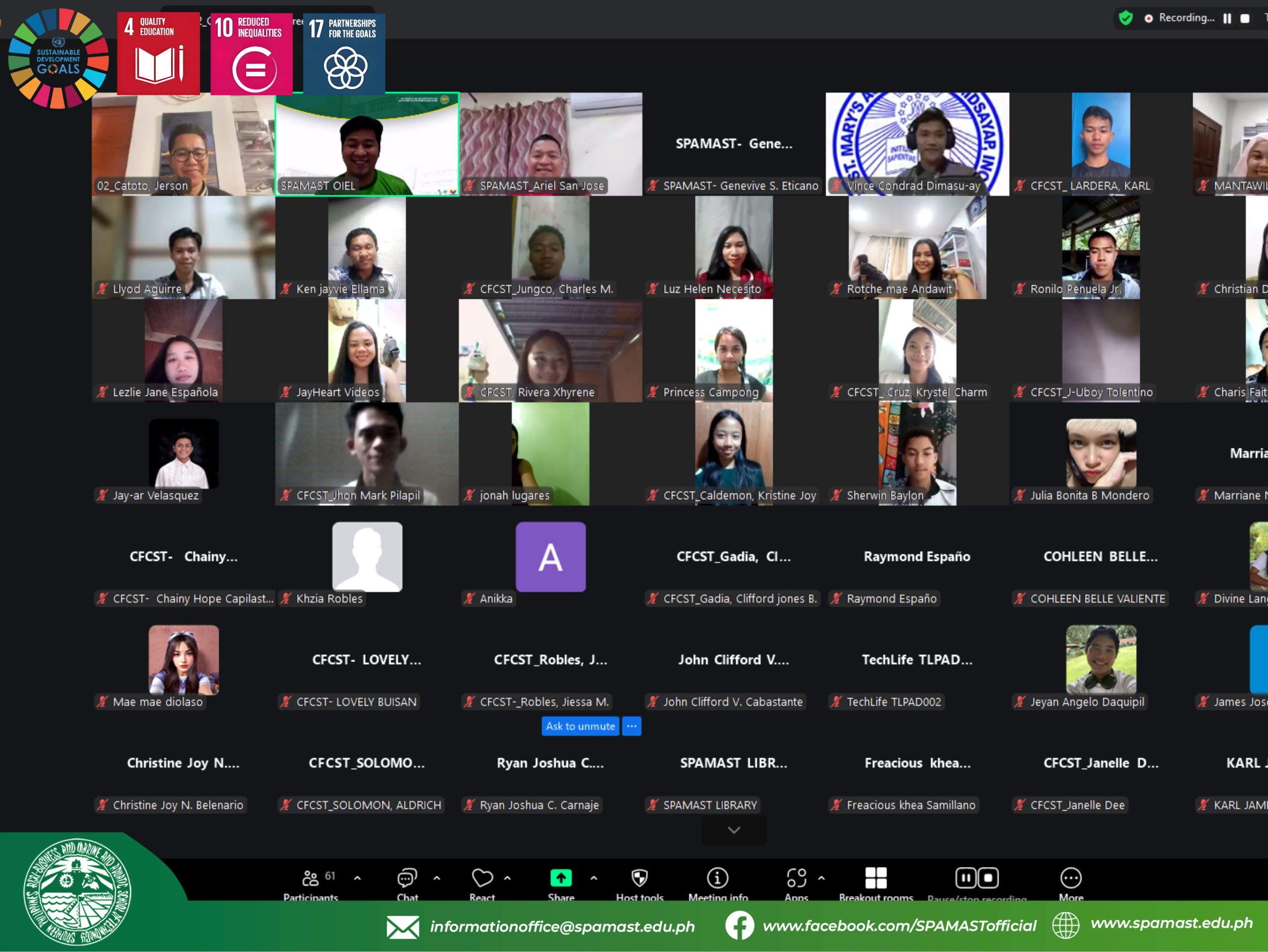The height and width of the screenshot is (952, 1268).
Task: Expand the Share options caret
Action: click(594, 878)
